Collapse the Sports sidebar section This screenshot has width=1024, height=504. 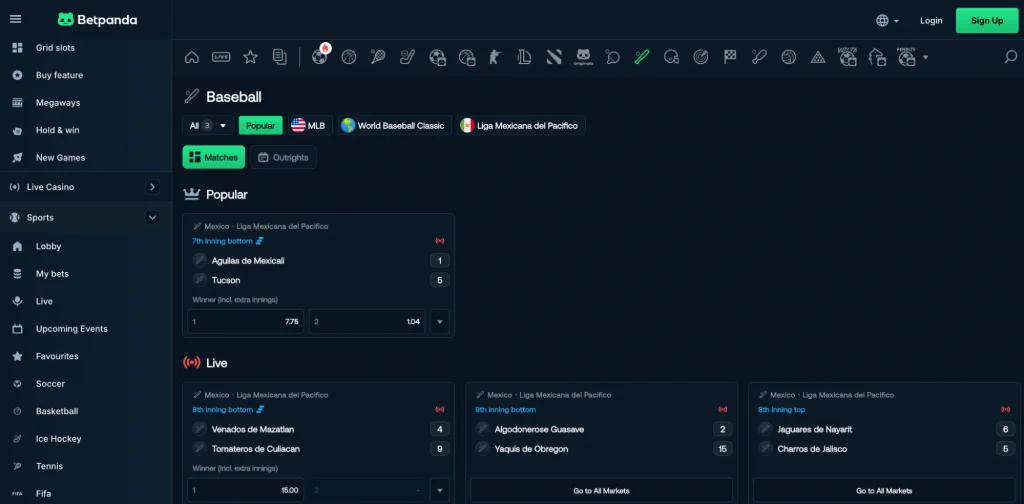[x=152, y=217]
